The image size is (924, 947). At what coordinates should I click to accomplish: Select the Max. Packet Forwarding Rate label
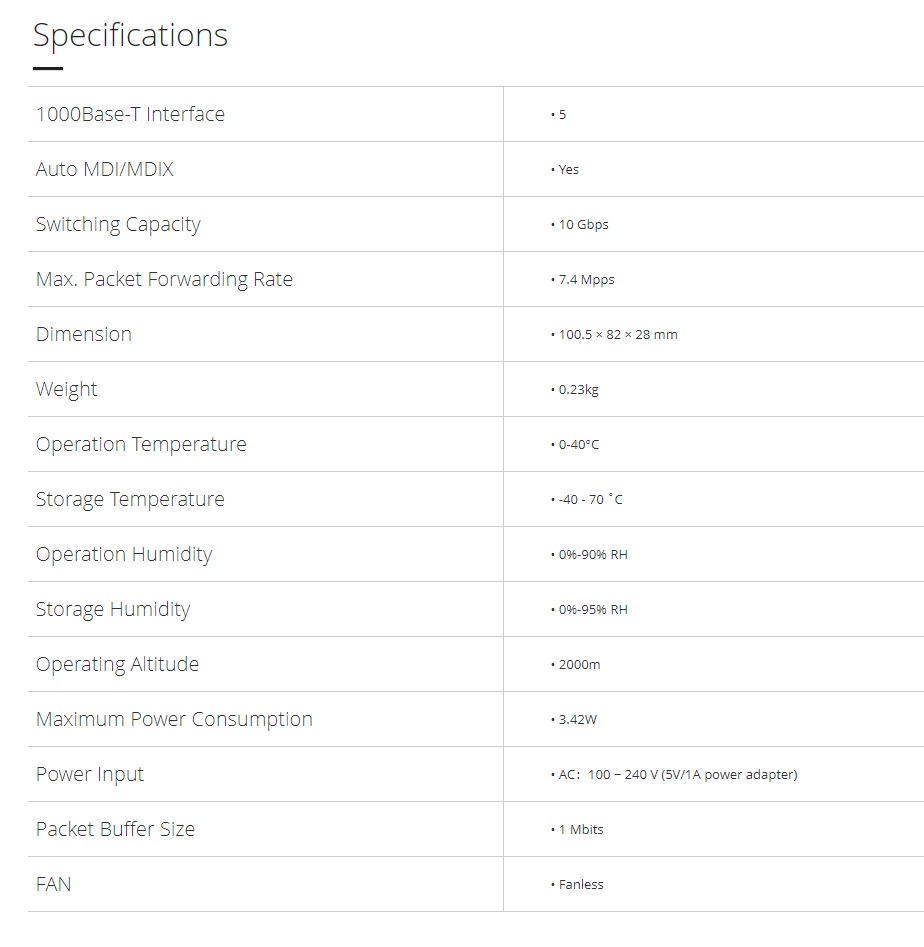[164, 279]
